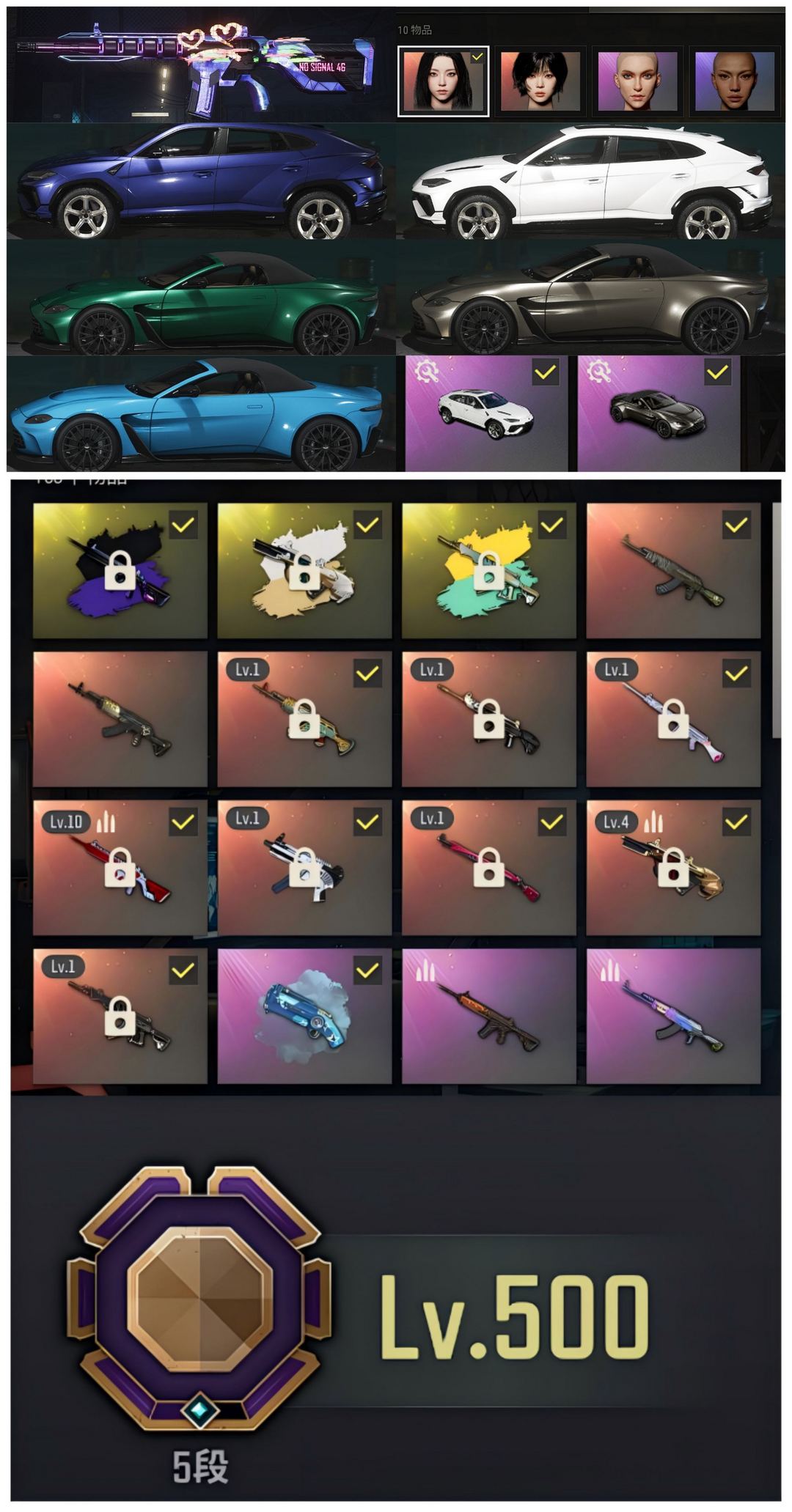Open the Lv.4 golden gun skin
Screen dimensions: 792x1512
tap(673, 867)
